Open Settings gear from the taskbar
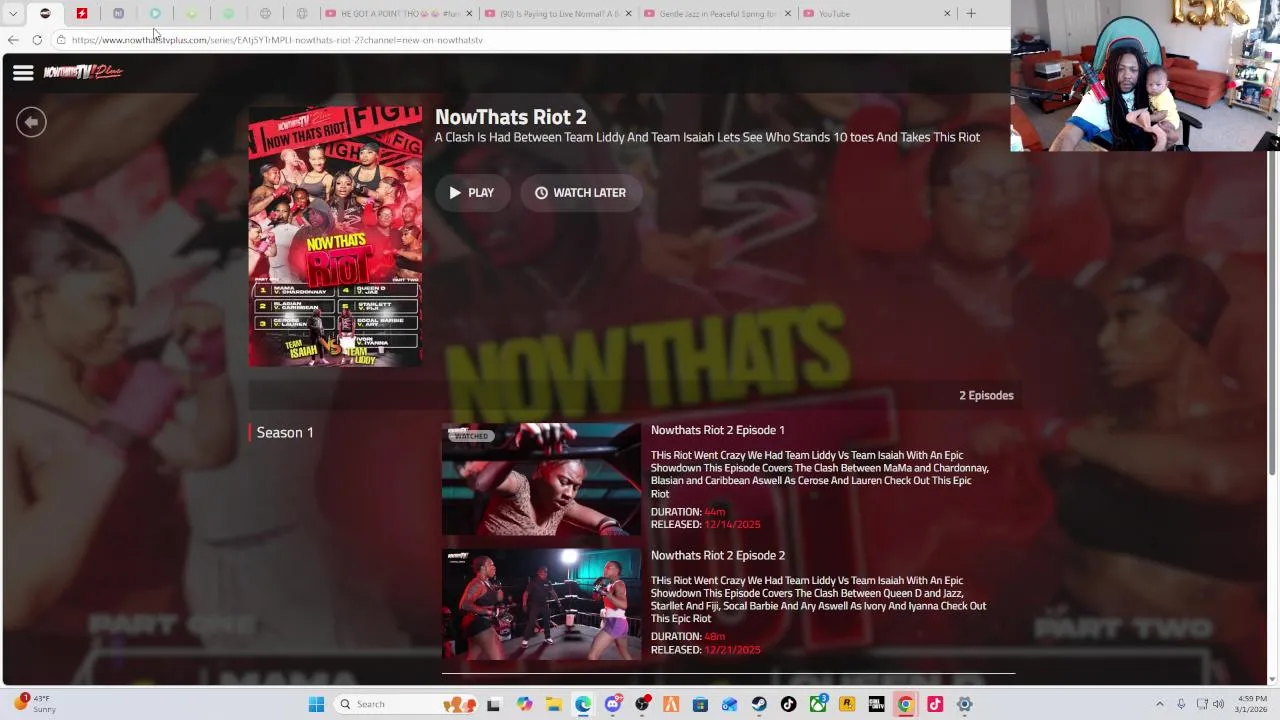This screenshot has width=1280, height=720. pyautogui.click(x=964, y=704)
